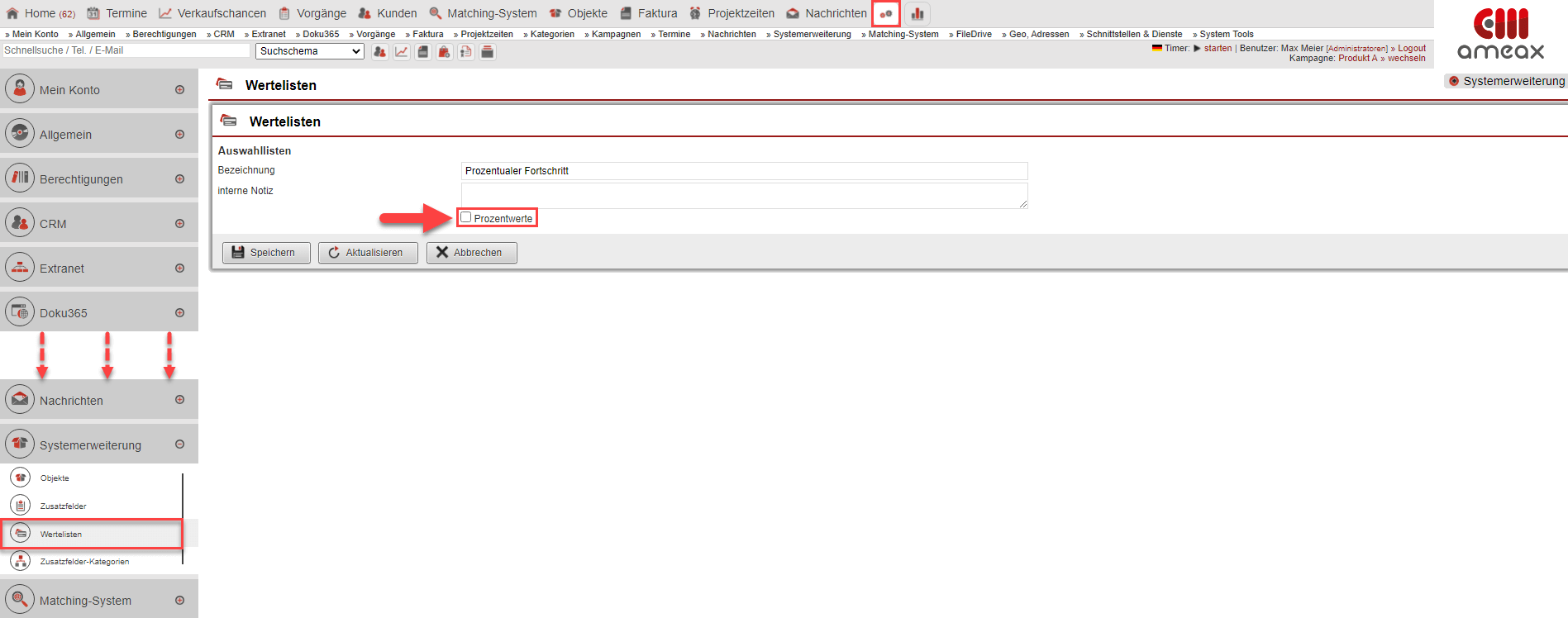The height and width of the screenshot is (618, 1568).
Task: Expand the Berechtigungen sidebar section
Action: point(179,179)
